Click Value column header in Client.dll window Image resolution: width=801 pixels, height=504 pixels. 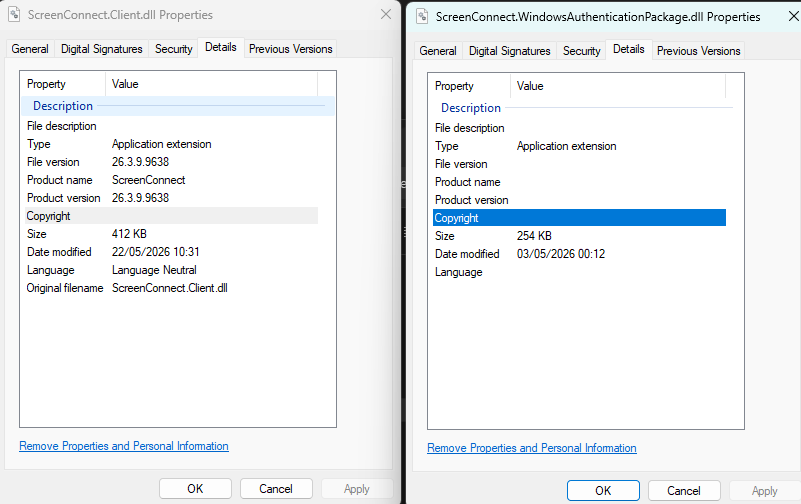[211, 84]
